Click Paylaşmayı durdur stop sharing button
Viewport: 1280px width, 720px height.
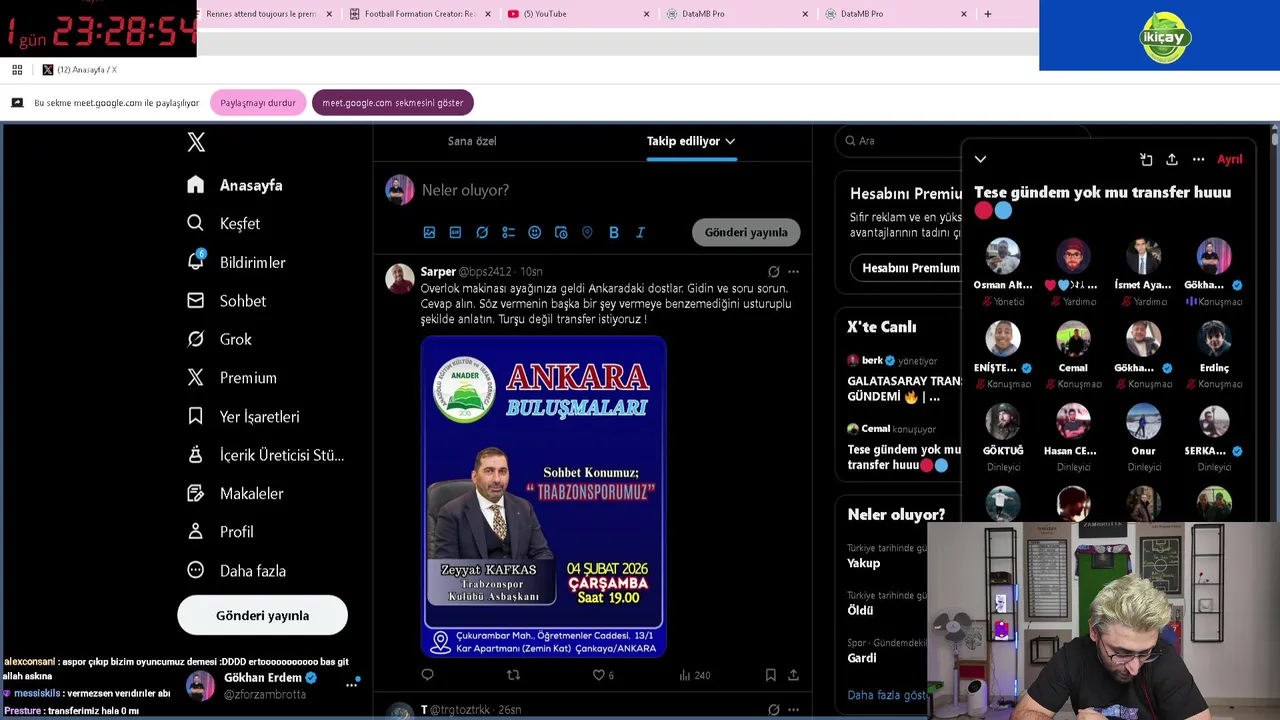(x=258, y=103)
